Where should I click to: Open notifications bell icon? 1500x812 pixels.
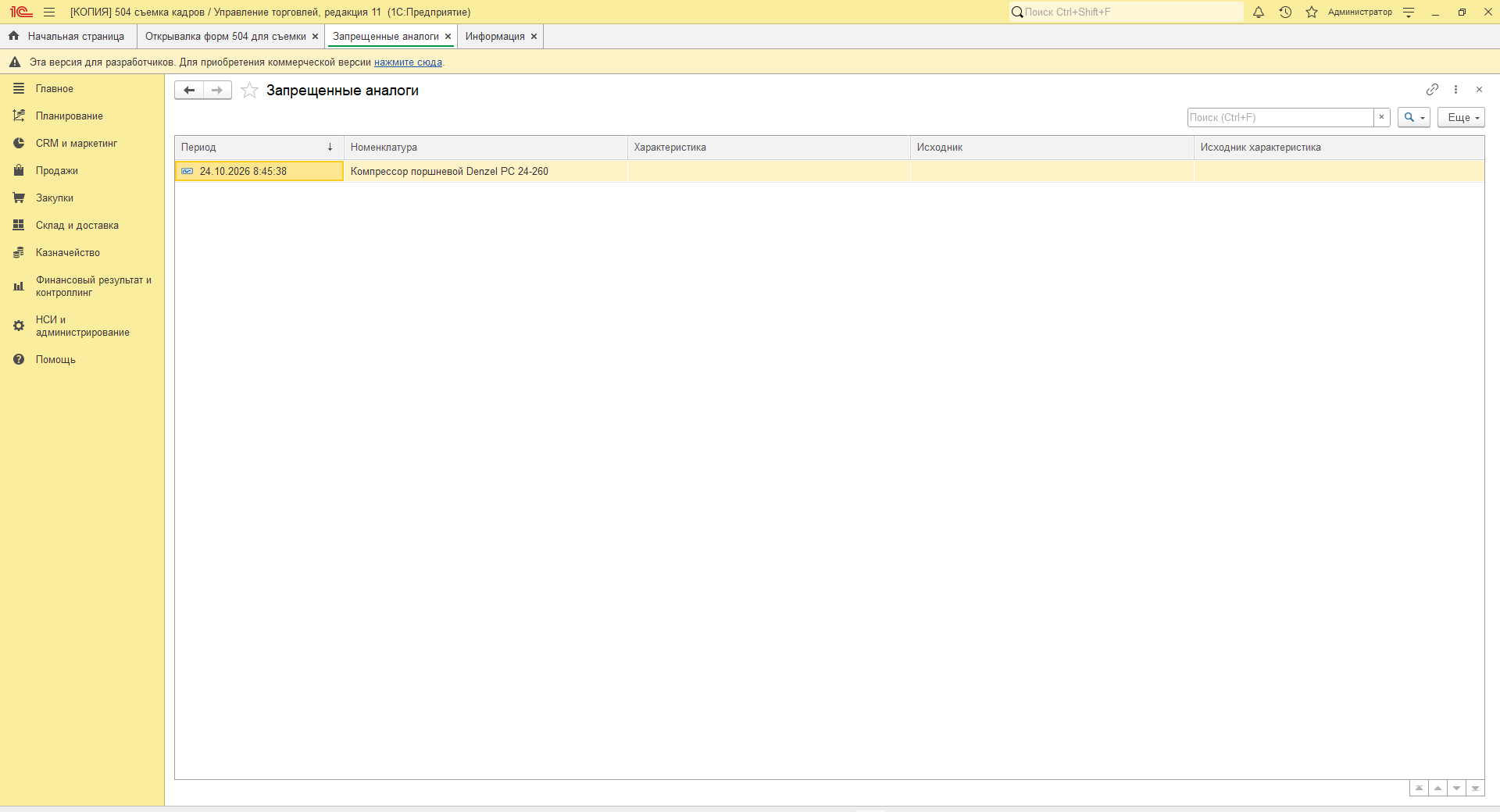click(1259, 12)
